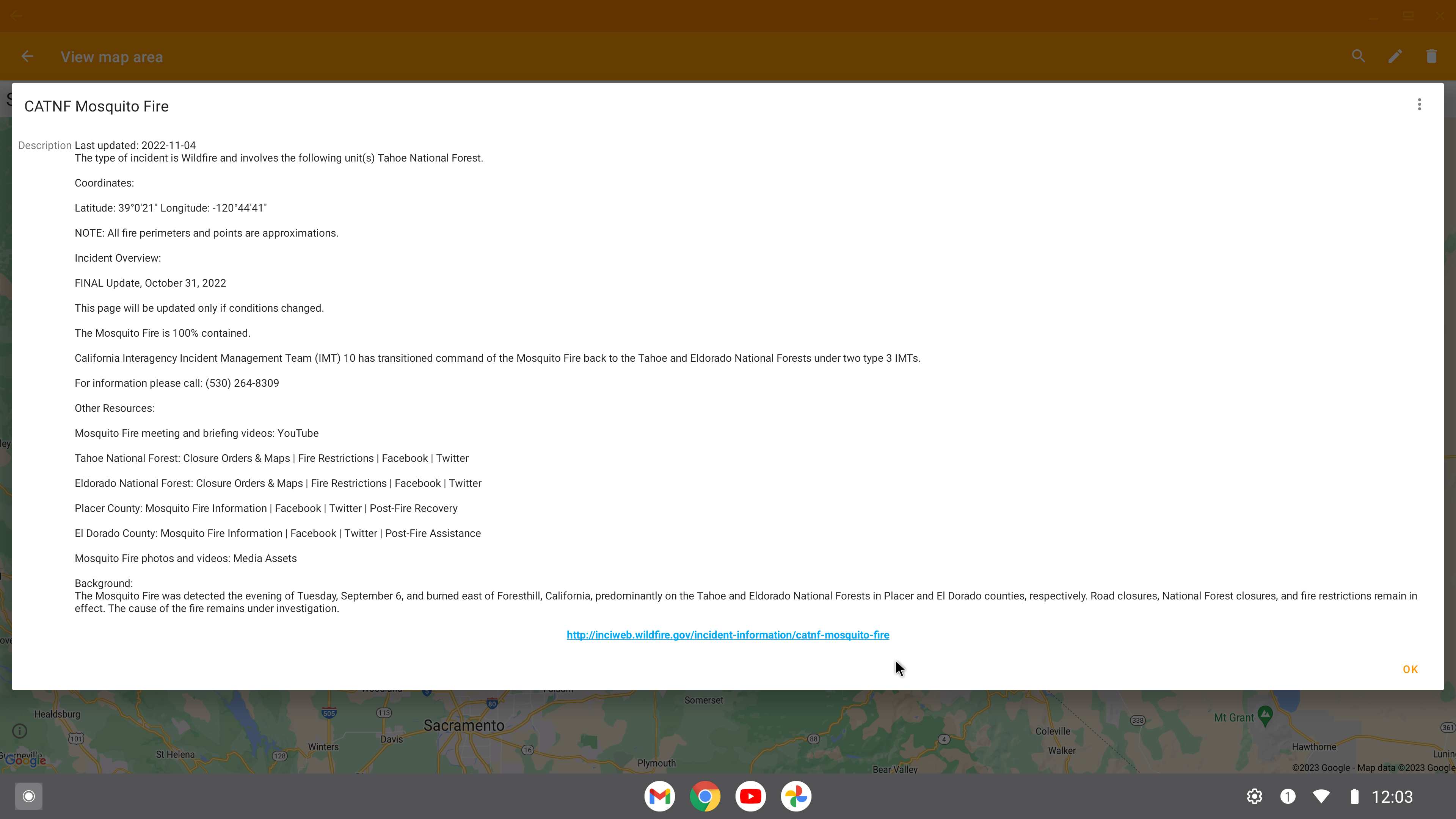
Task: Click the View map area title text
Action: pyautogui.click(x=112, y=57)
